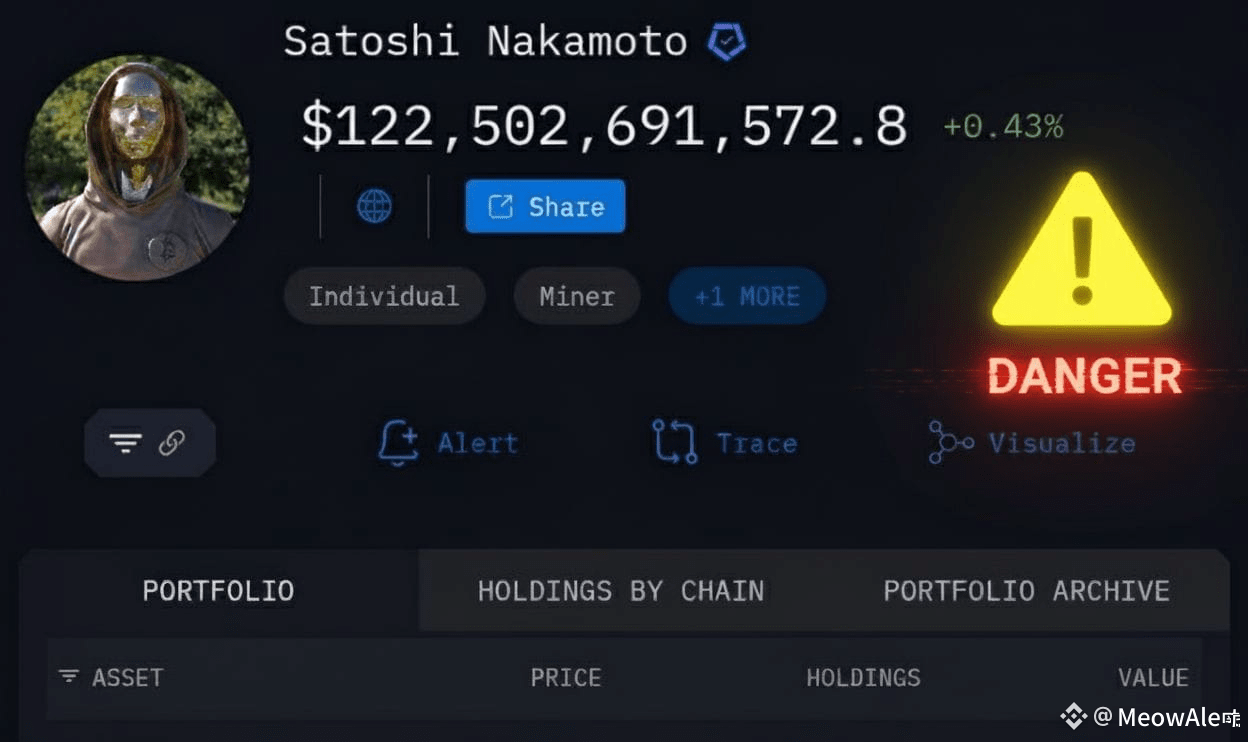Click the Trace arrows icon
The width and height of the screenshot is (1248, 742).
(x=674, y=442)
